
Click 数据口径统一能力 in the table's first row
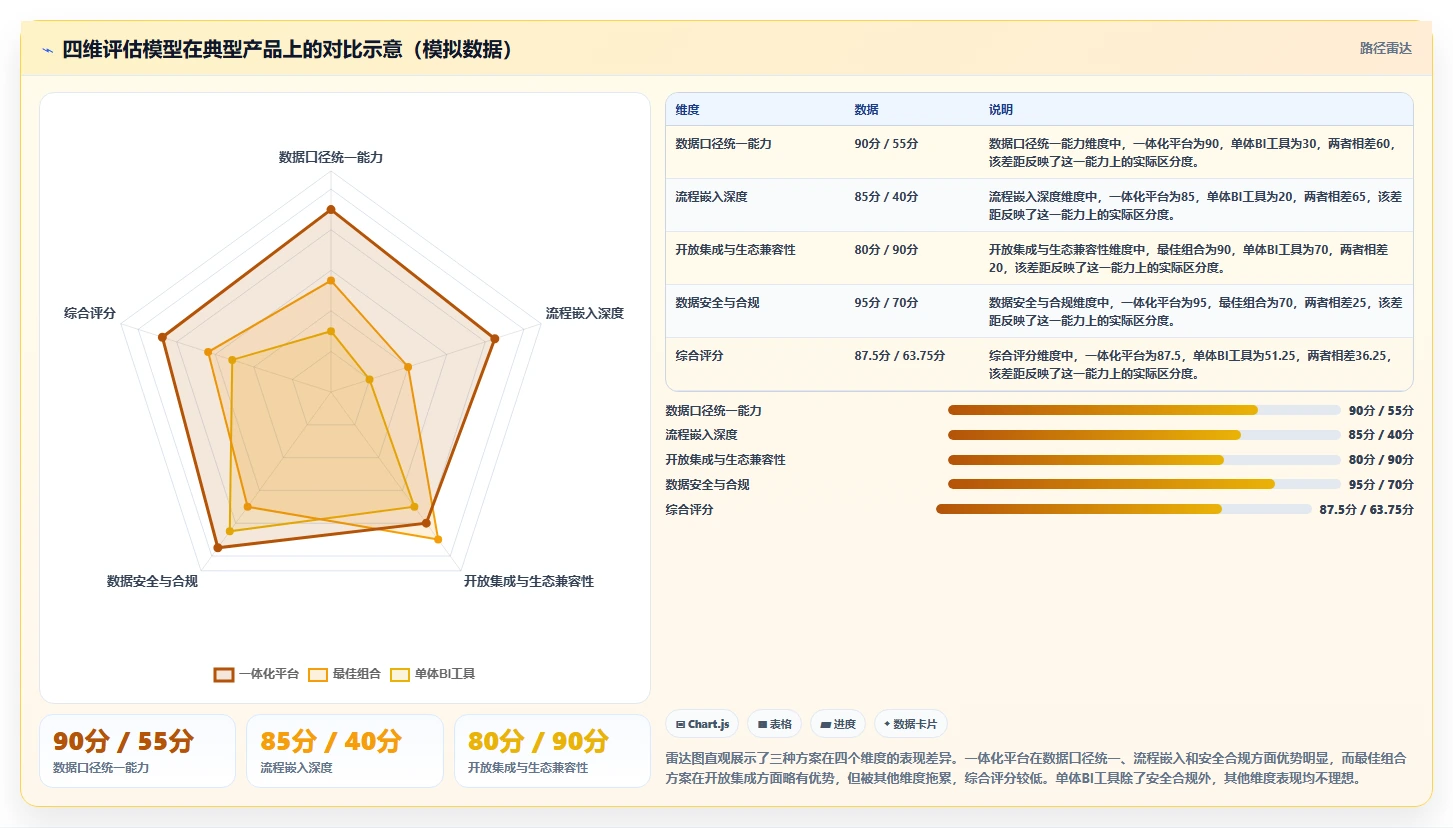[723, 144]
